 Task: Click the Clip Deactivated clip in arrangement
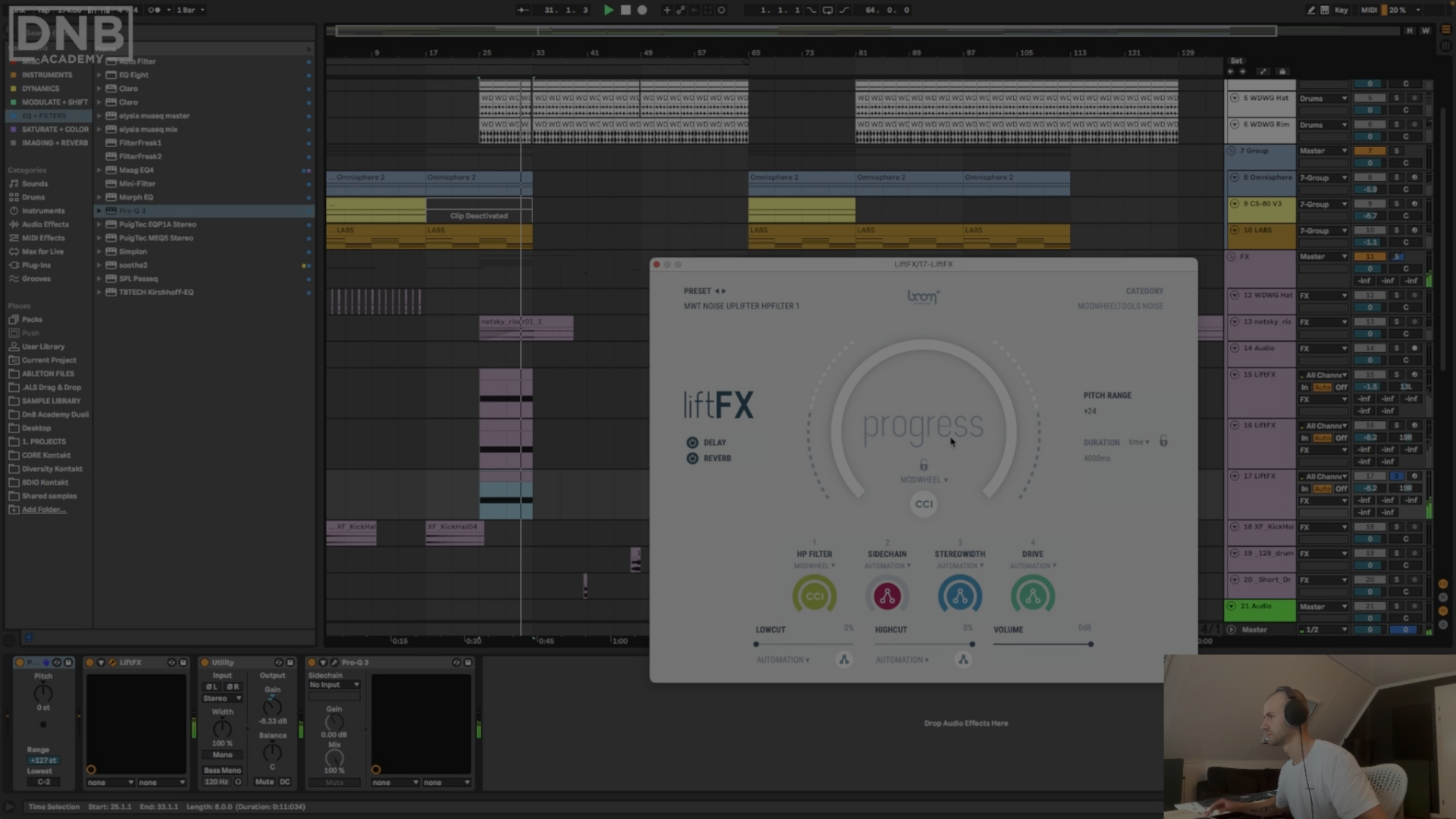pos(479,211)
